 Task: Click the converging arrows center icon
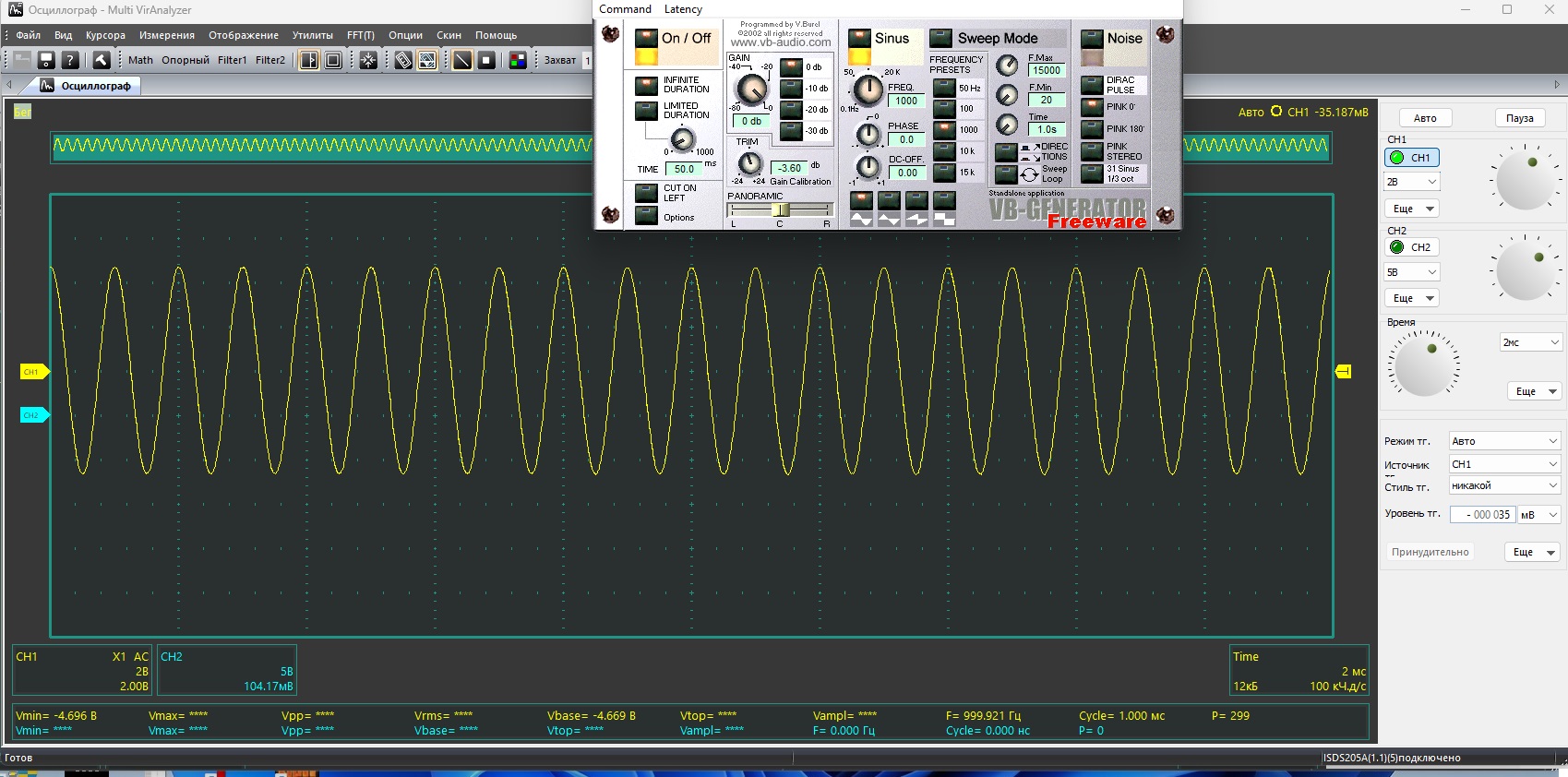pos(368,60)
